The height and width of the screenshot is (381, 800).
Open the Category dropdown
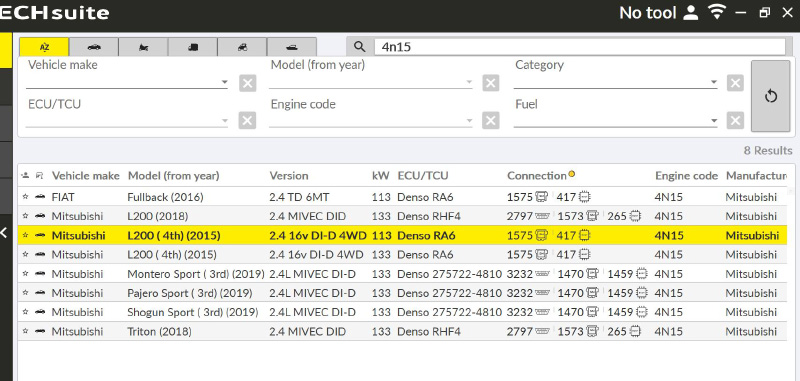[615, 82]
